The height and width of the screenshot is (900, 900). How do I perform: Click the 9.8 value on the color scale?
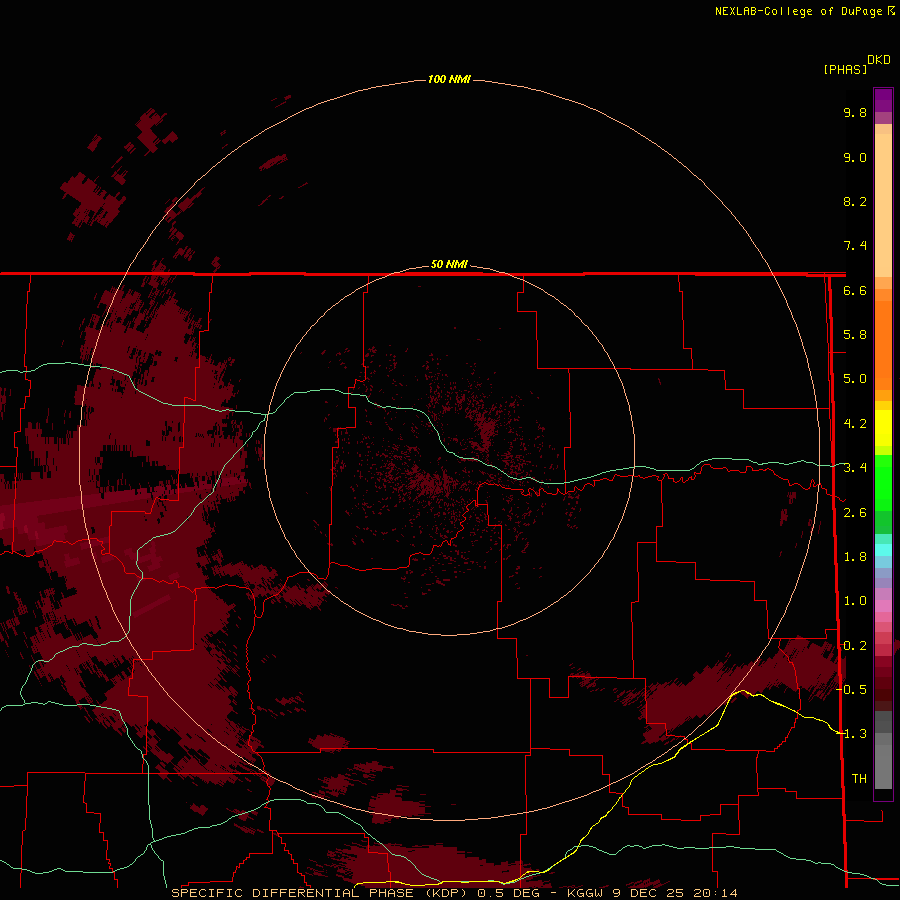point(855,112)
